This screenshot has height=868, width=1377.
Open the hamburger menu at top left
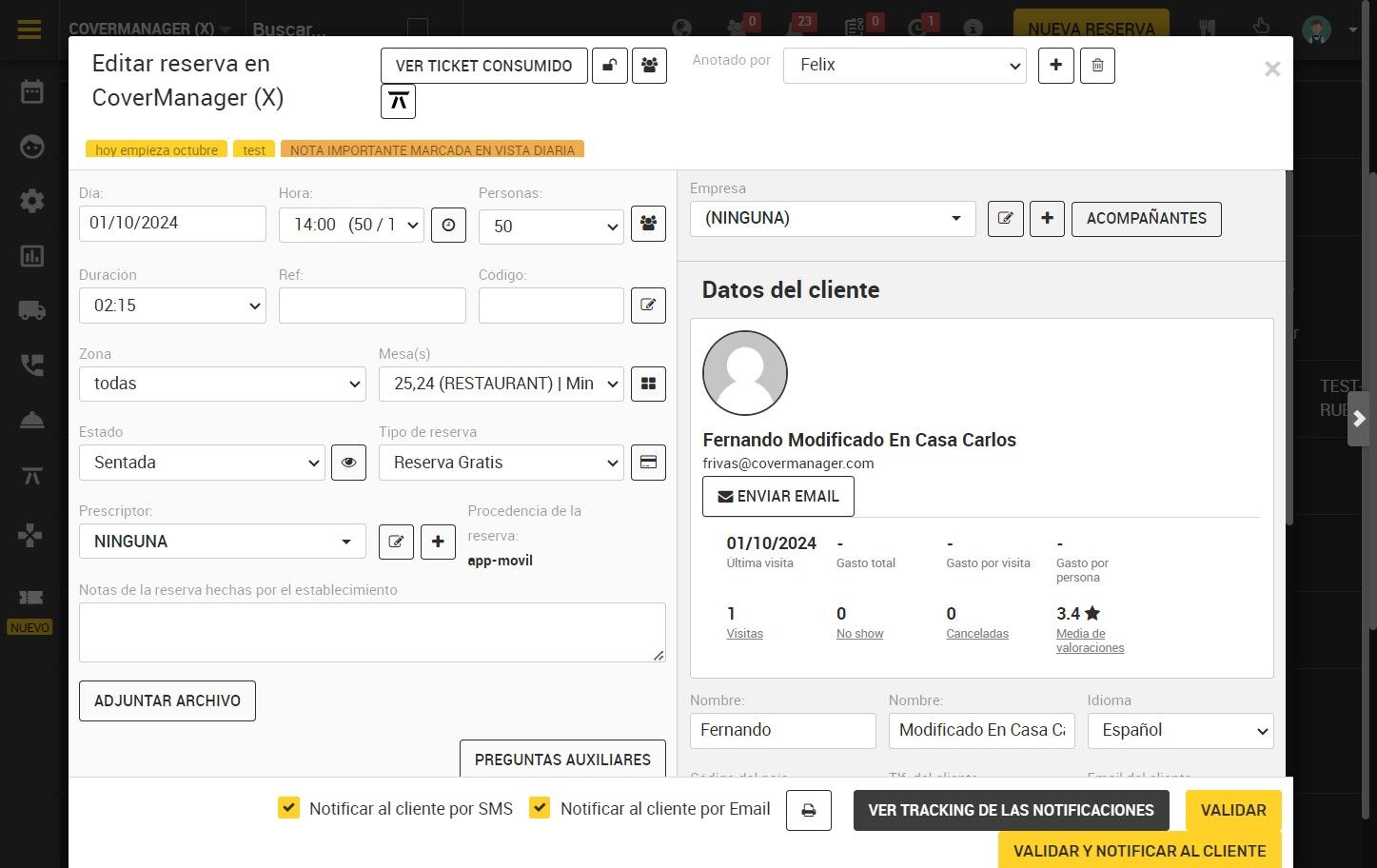click(30, 29)
